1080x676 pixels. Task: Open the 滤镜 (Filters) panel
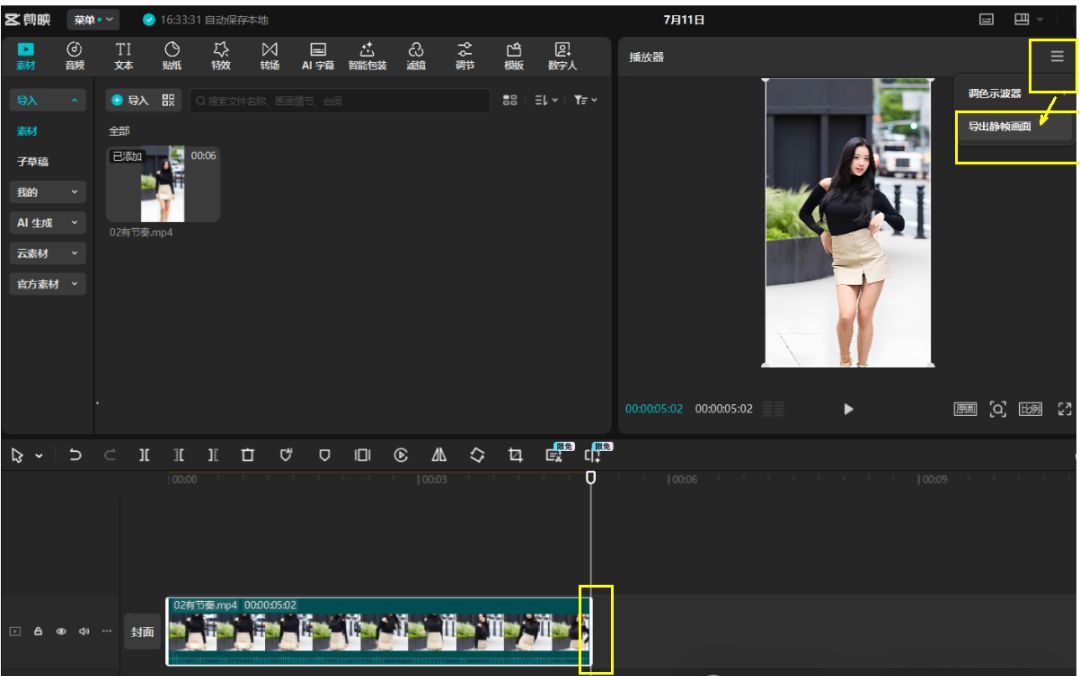(x=416, y=56)
